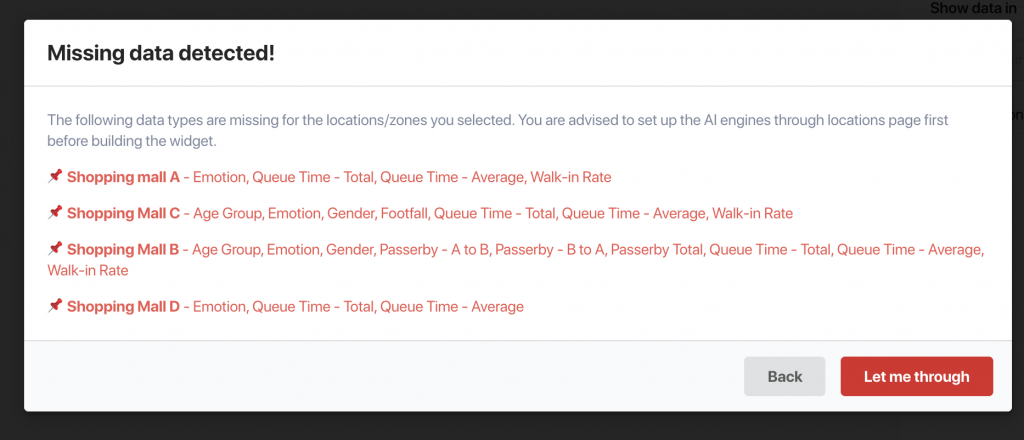Click the red Let me through button
This screenshot has height=440, width=1024.
(x=916, y=376)
